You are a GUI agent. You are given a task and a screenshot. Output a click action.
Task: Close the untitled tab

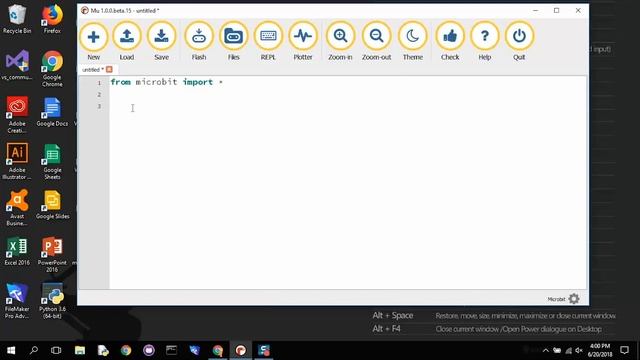click(x=109, y=69)
